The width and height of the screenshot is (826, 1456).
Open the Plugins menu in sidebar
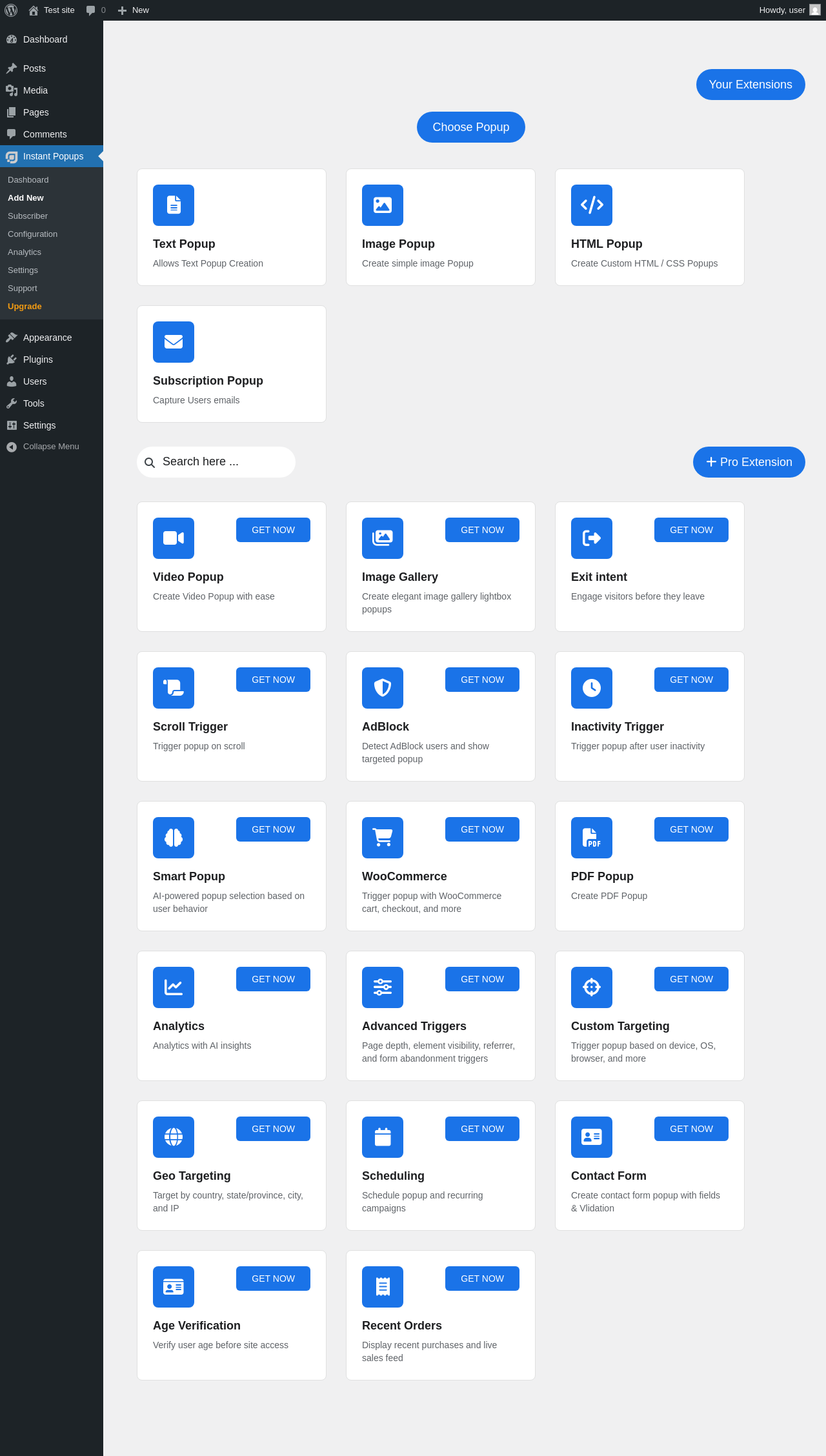pyautogui.click(x=52, y=359)
